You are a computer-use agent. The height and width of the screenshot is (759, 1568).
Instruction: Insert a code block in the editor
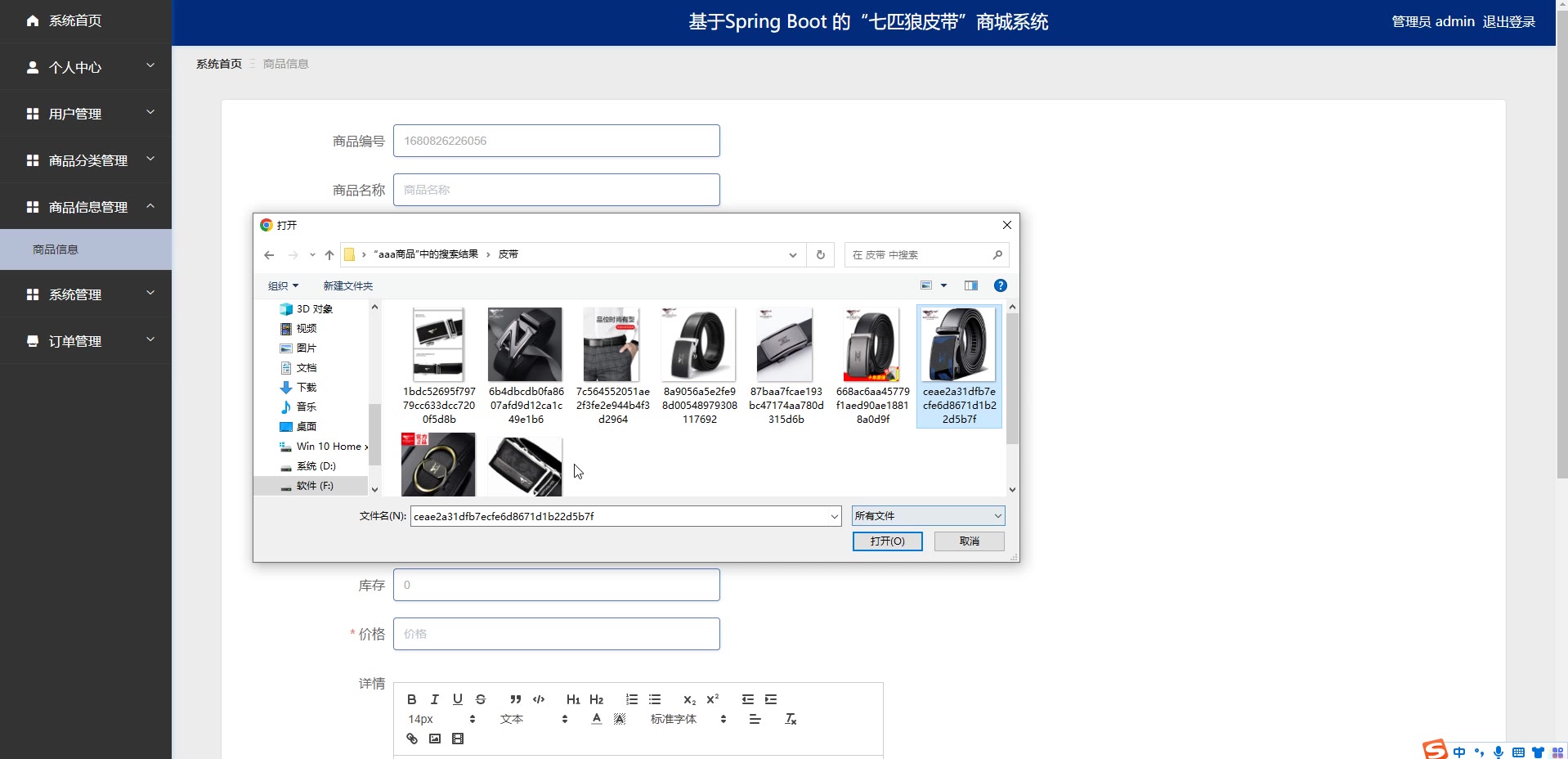click(539, 699)
